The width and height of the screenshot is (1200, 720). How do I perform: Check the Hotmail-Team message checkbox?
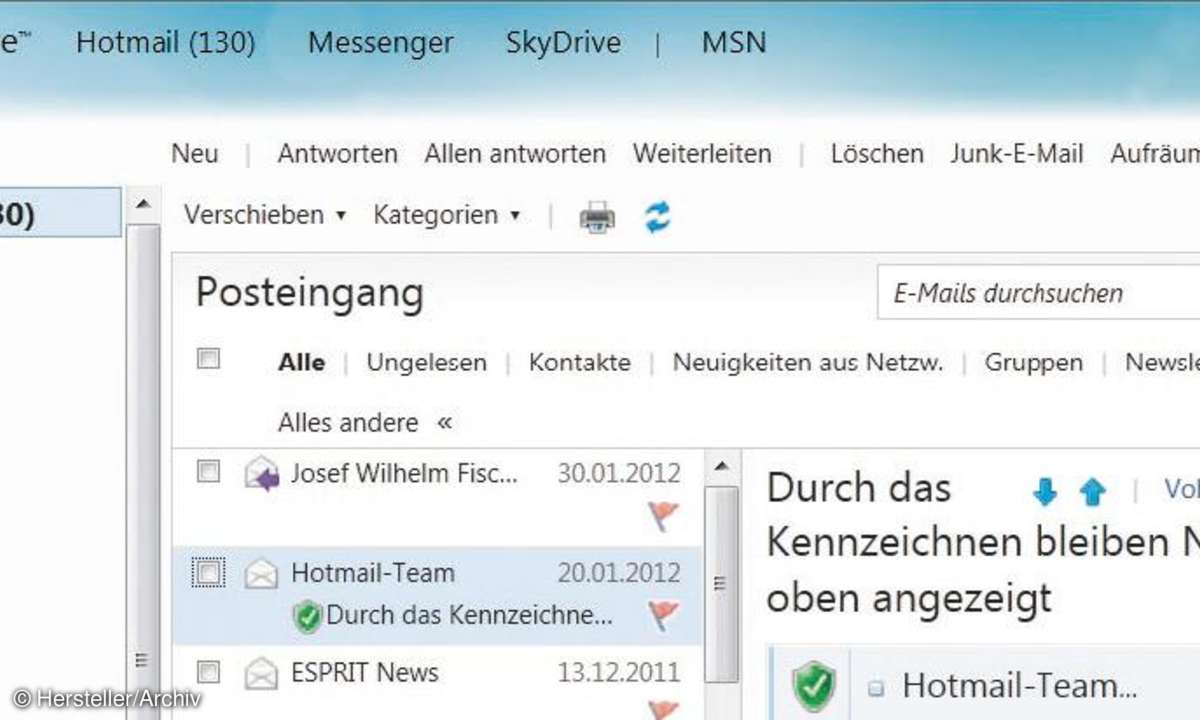208,573
